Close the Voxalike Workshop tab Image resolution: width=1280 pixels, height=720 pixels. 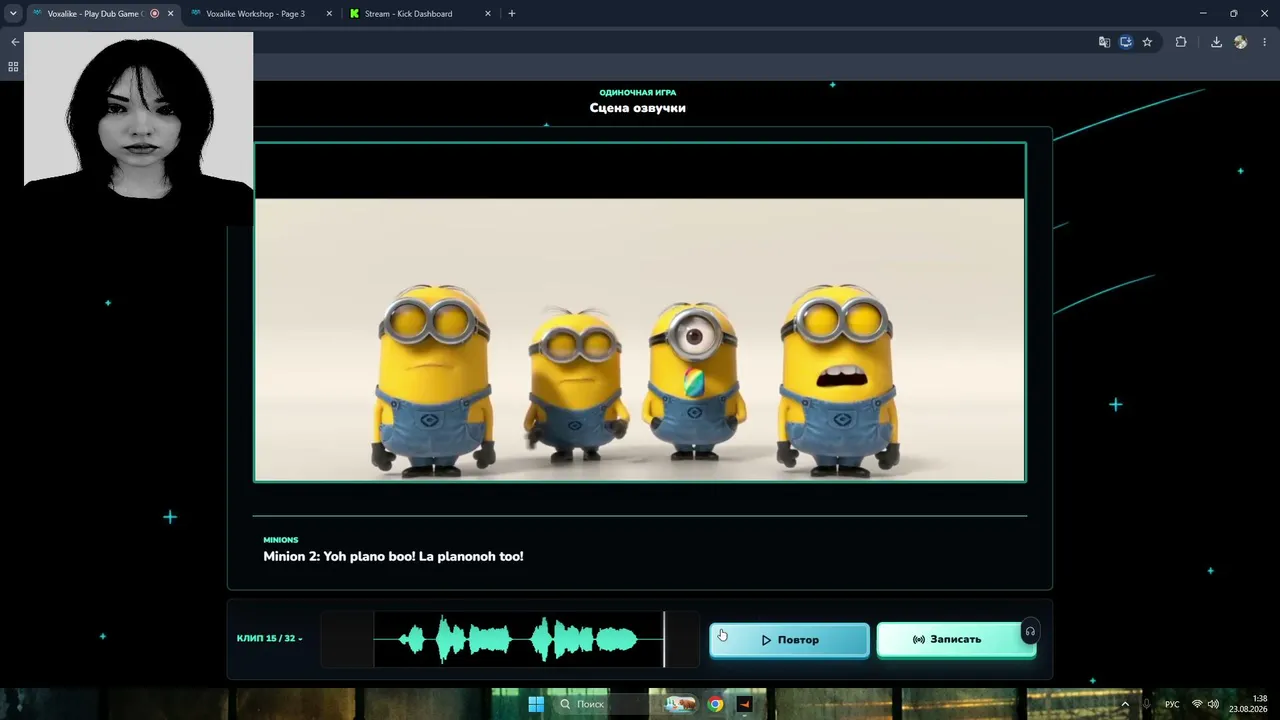point(329,14)
